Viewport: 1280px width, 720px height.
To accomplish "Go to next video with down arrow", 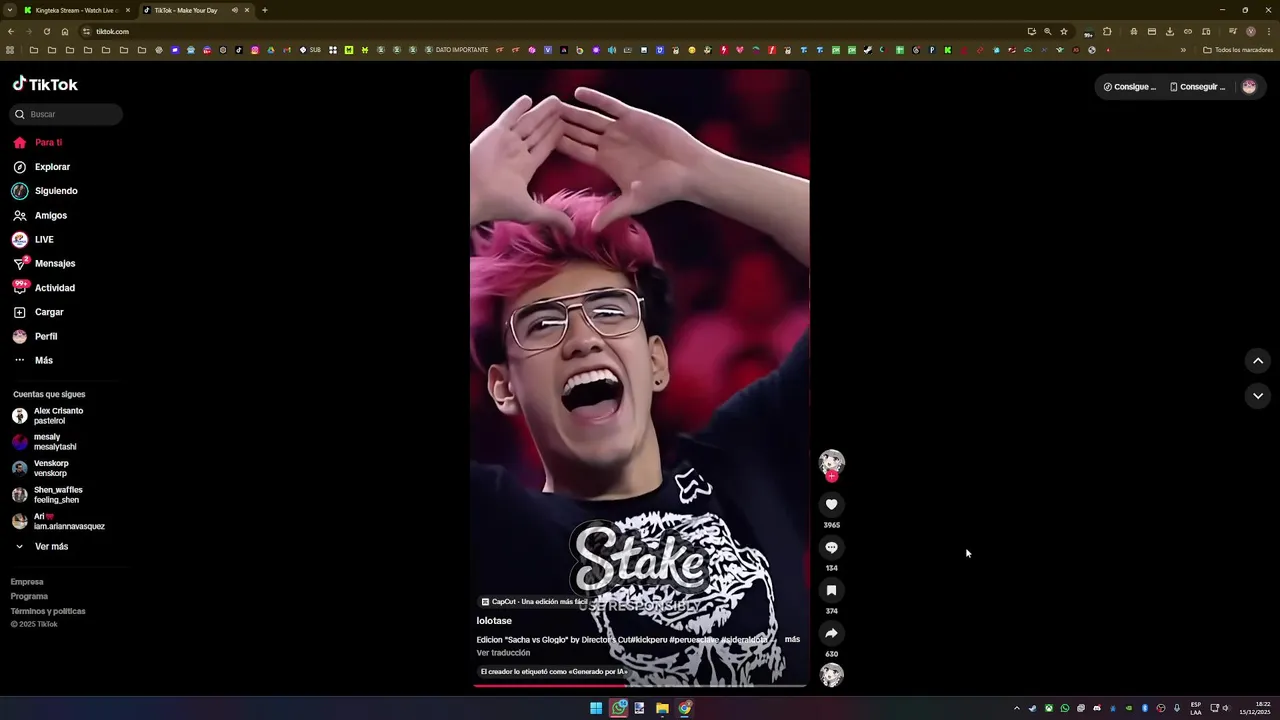I will [1258, 396].
